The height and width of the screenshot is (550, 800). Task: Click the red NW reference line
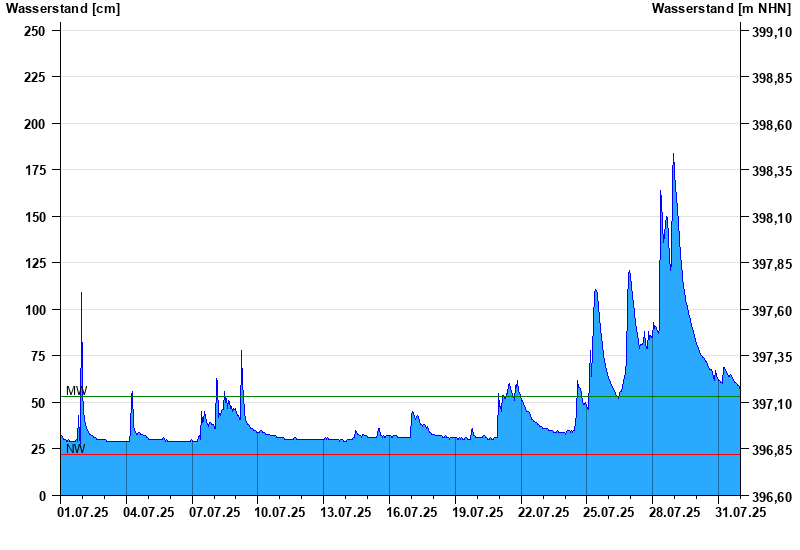pyautogui.click(x=401, y=455)
